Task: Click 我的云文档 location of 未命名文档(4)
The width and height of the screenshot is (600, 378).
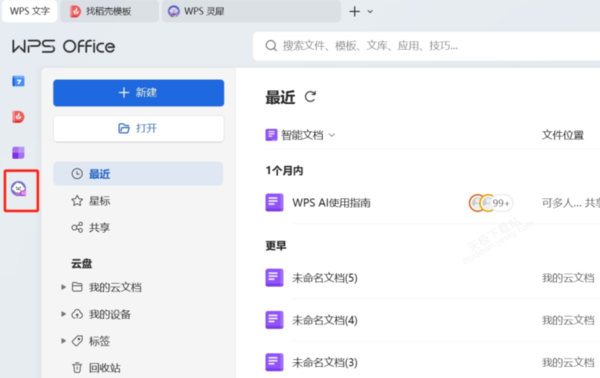Action: [568, 320]
